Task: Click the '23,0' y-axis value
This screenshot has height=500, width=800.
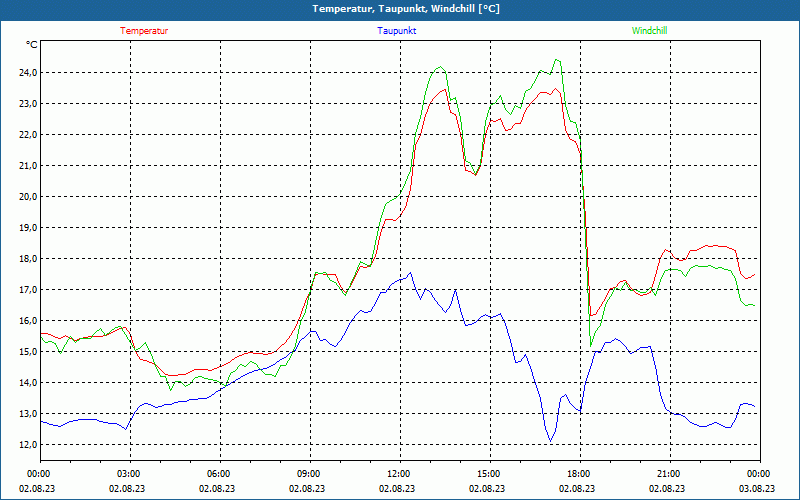Action: [28, 104]
